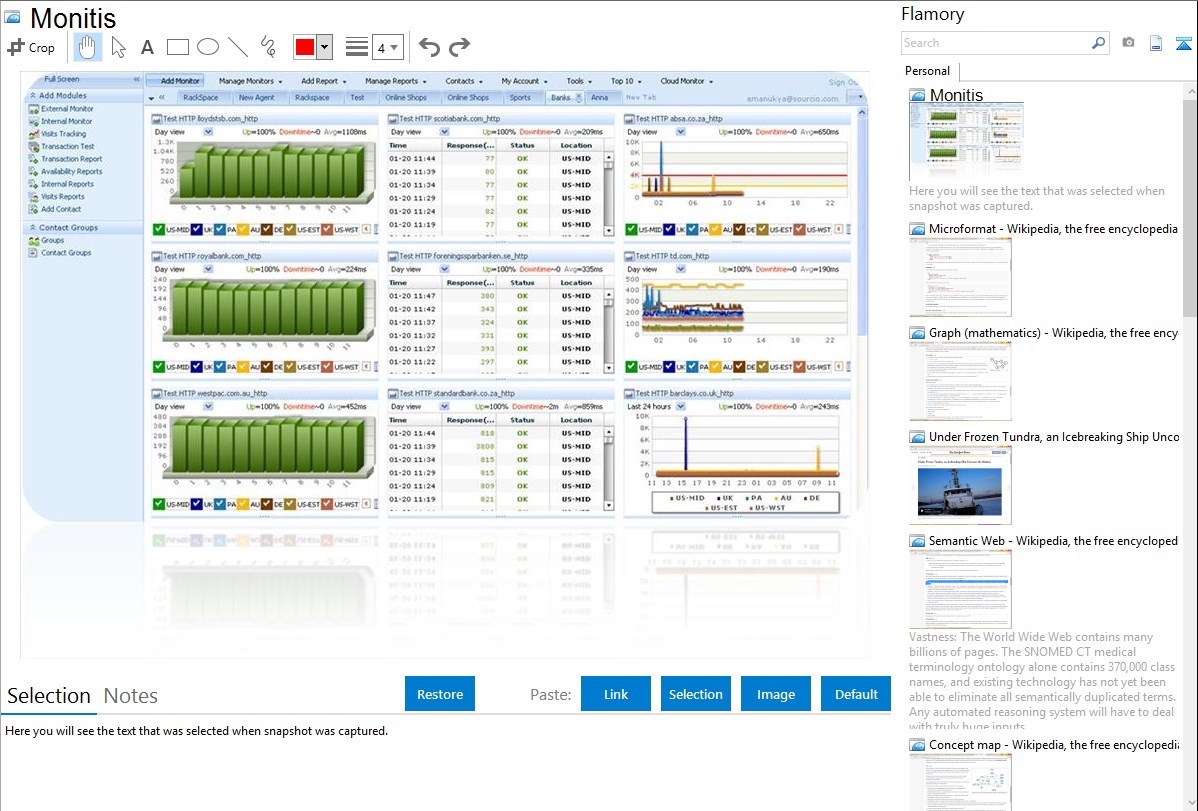Click icon beside Concept map snapshot
1198x811 pixels.
tap(917, 744)
